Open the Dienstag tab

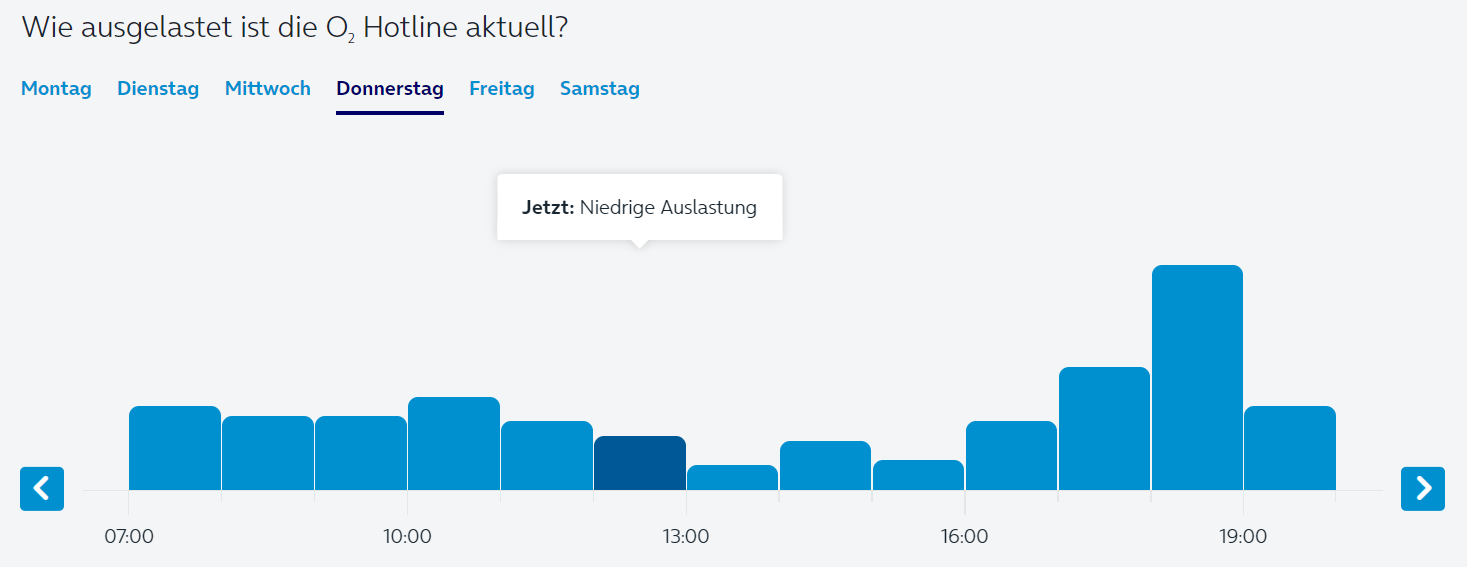158,89
